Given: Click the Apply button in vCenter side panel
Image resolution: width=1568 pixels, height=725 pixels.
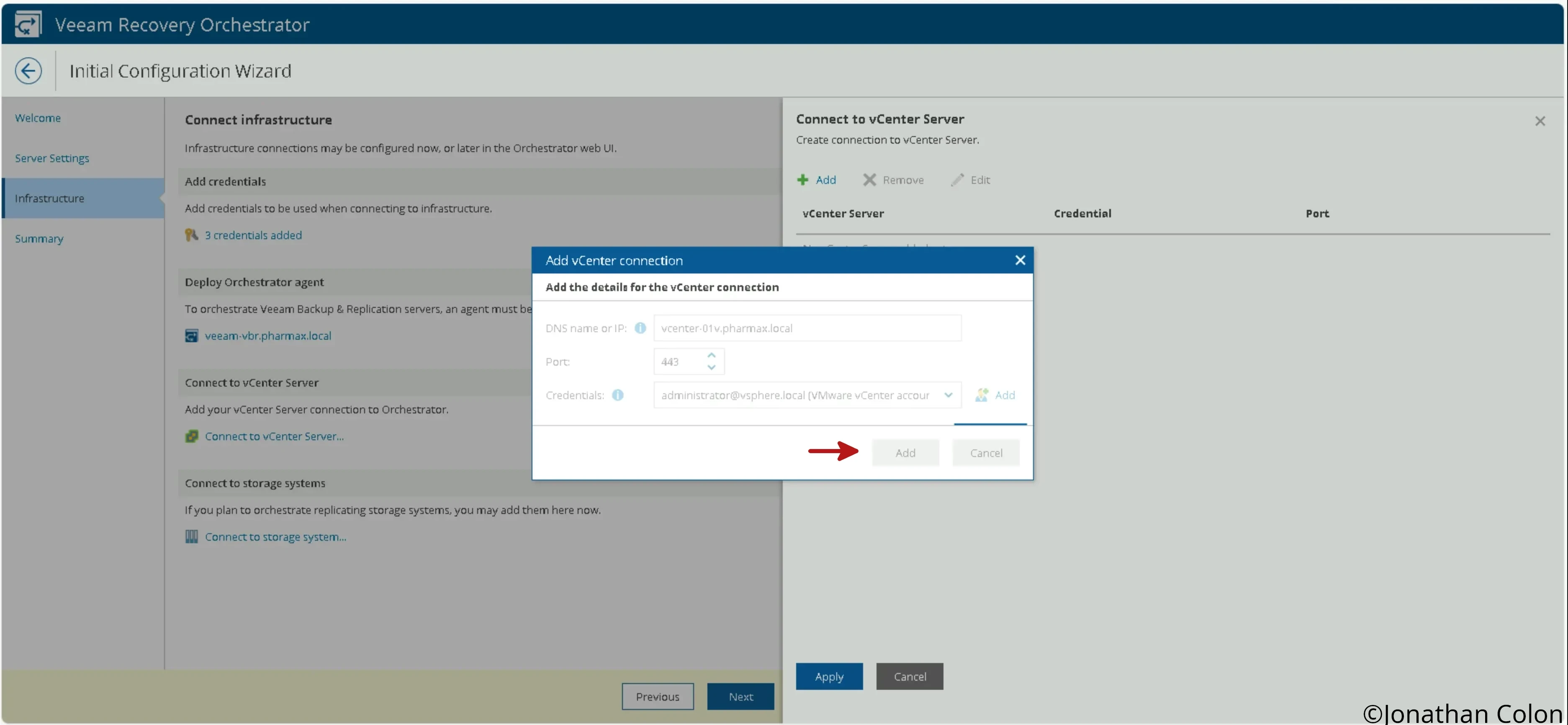Looking at the screenshot, I should click(x=829, y=676).
